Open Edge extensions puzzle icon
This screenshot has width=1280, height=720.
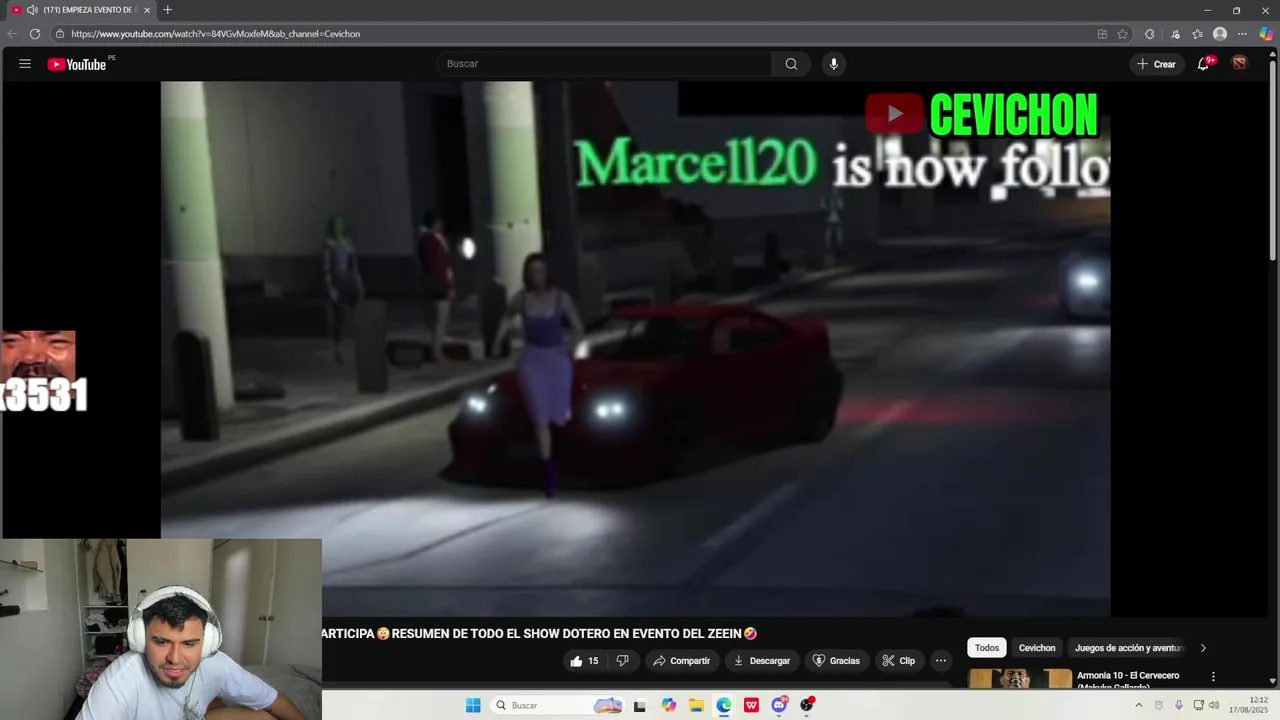(1150, 34)
